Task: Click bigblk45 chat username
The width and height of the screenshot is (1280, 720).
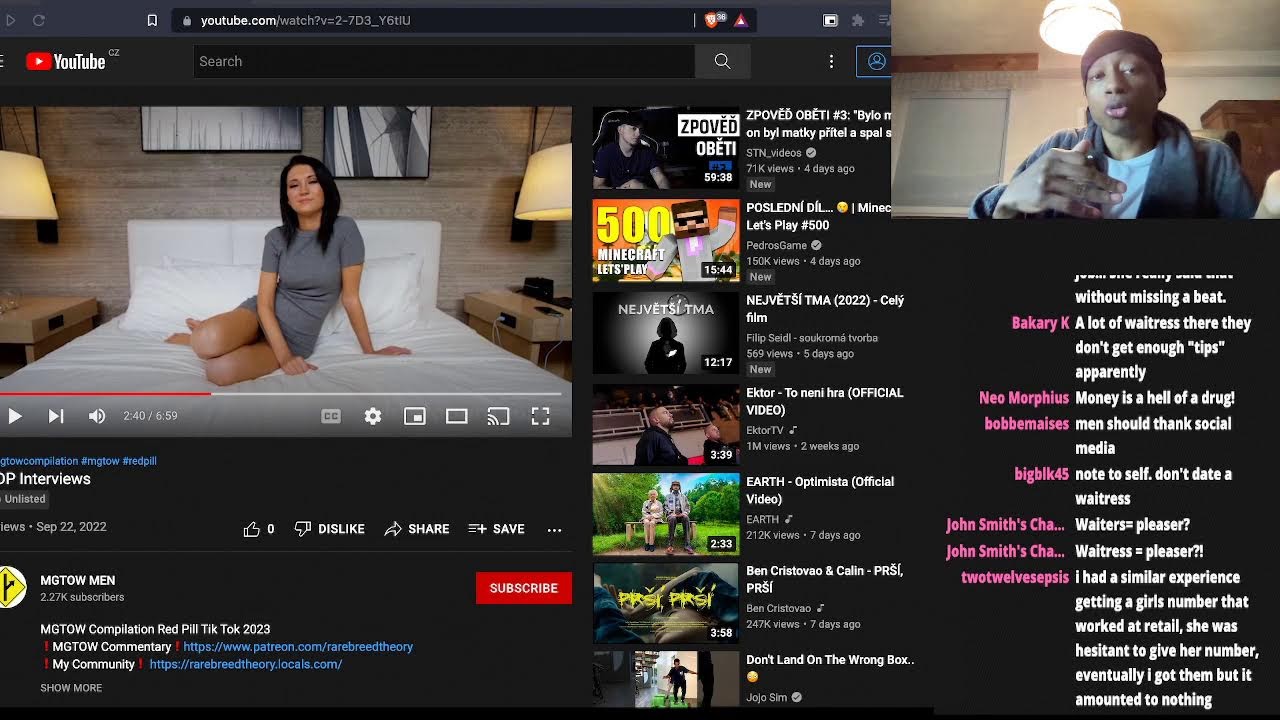Action: coord(1041,474)
